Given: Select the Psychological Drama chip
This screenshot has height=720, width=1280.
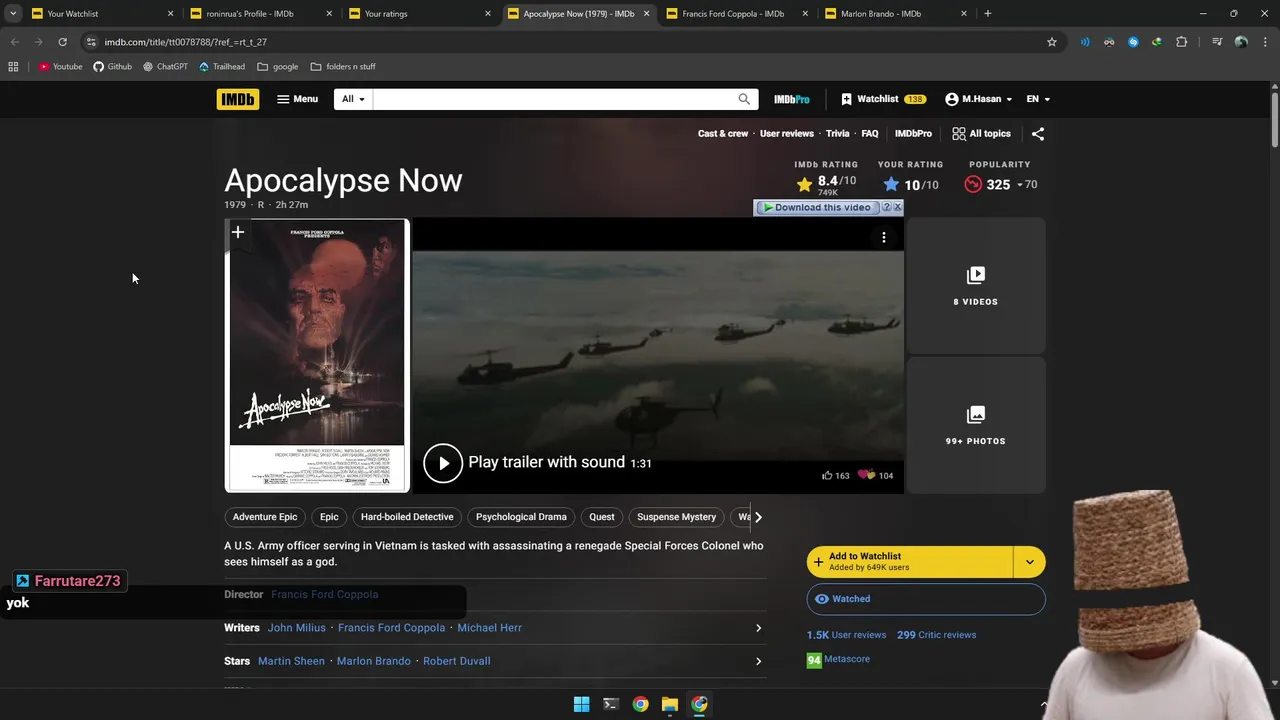Looking at the screenshot, I should tap(521, 517).
